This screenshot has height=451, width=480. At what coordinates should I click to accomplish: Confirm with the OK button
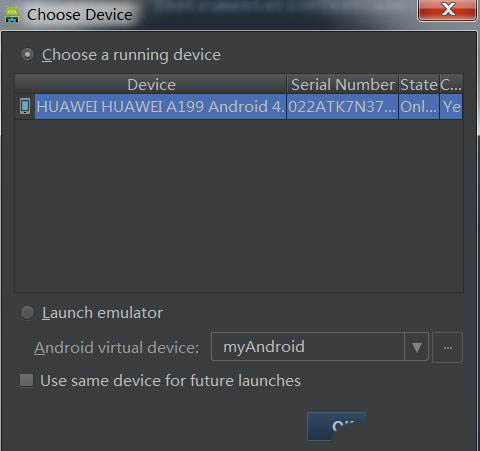(x=337, y=426)
